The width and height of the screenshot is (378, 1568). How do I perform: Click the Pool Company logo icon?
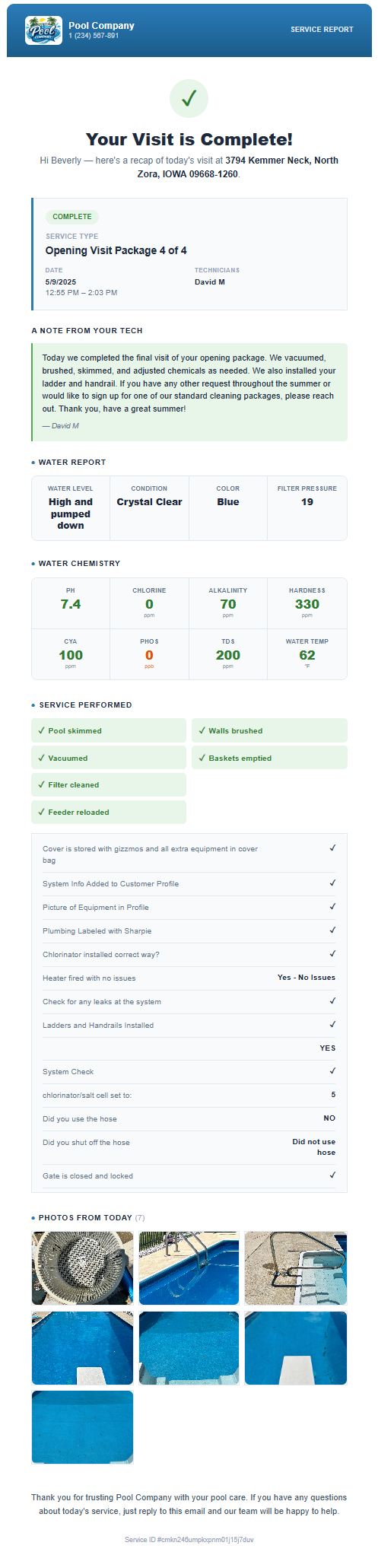pyautogui.click(x=44, y=30)
